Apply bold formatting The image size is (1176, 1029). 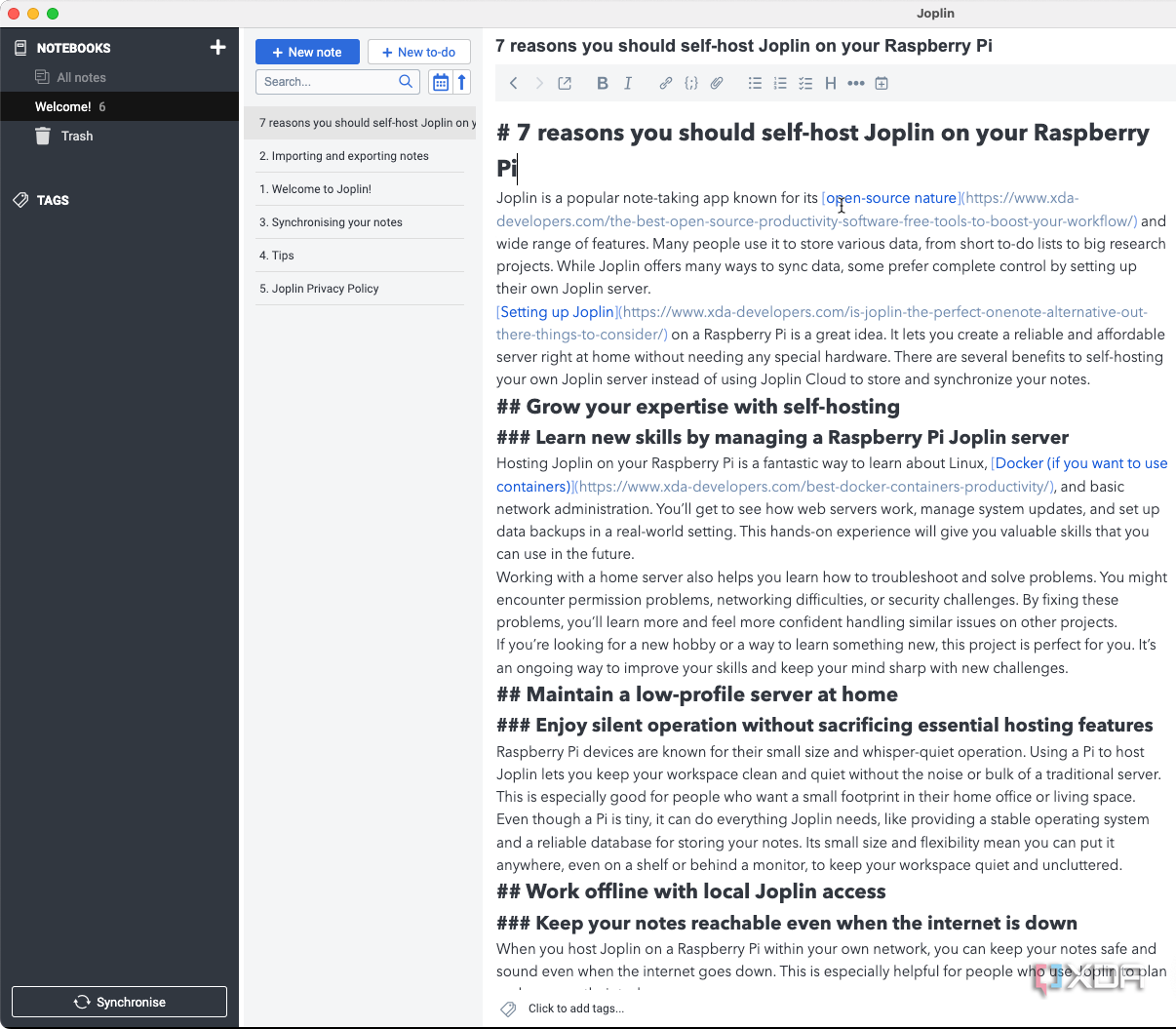pos(603,84)
